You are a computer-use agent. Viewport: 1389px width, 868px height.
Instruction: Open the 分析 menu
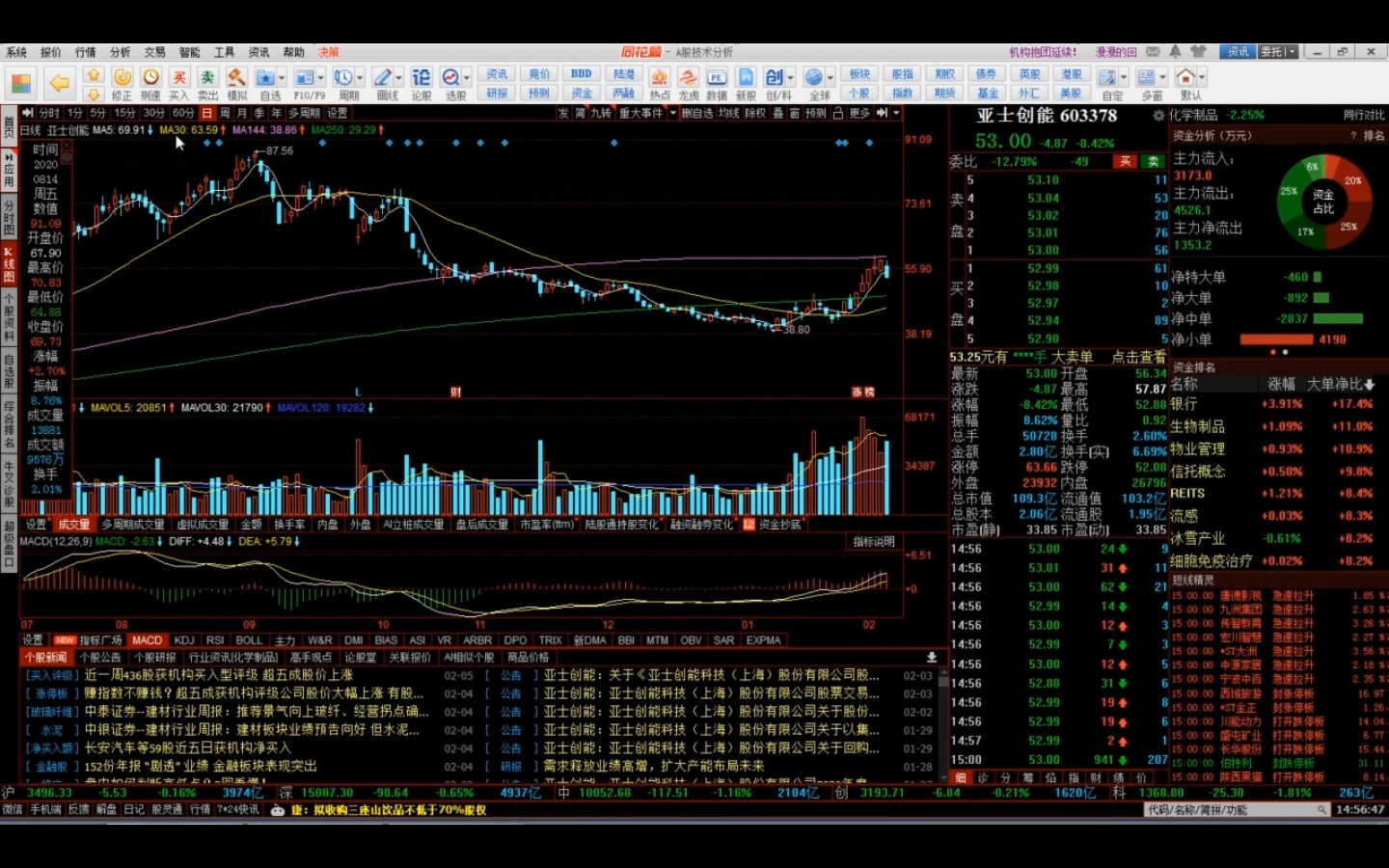point(121,52)
